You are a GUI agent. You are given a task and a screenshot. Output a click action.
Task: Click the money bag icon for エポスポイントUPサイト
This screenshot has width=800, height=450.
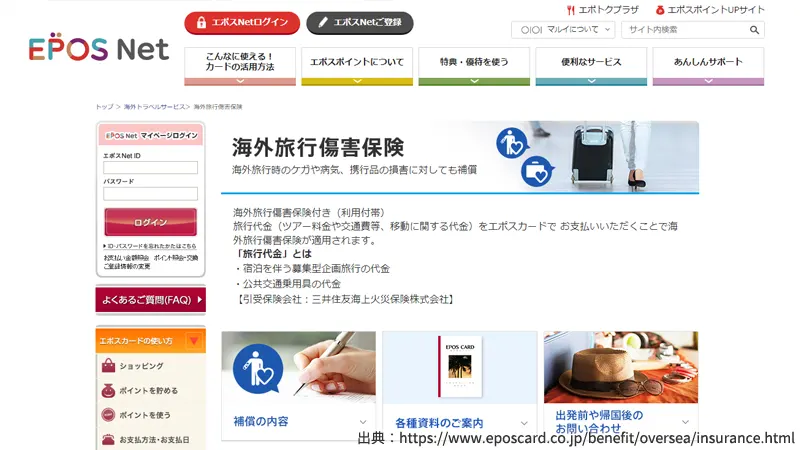[660, 10]
